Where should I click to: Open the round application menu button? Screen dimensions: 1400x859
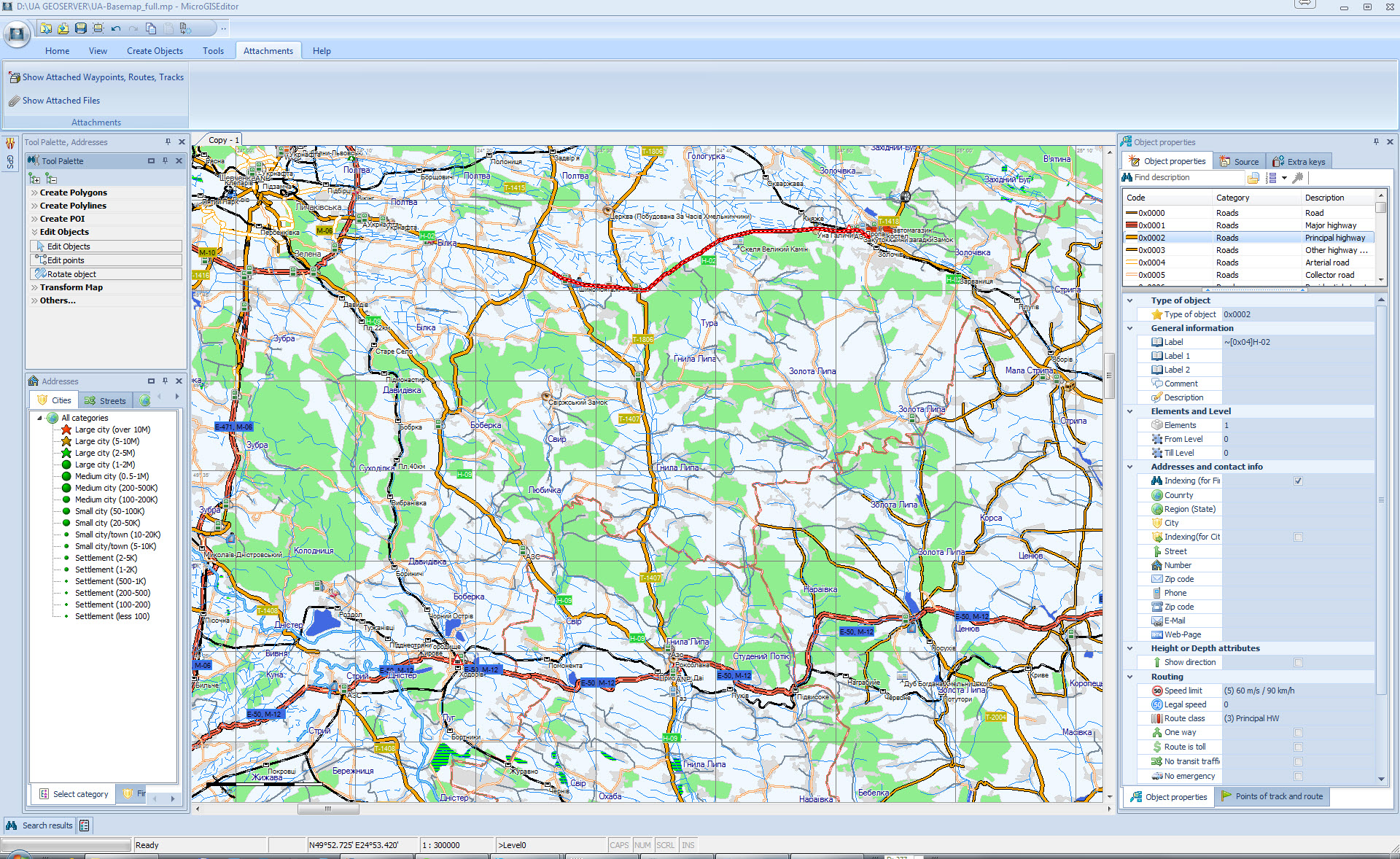[x=16, y=33]
